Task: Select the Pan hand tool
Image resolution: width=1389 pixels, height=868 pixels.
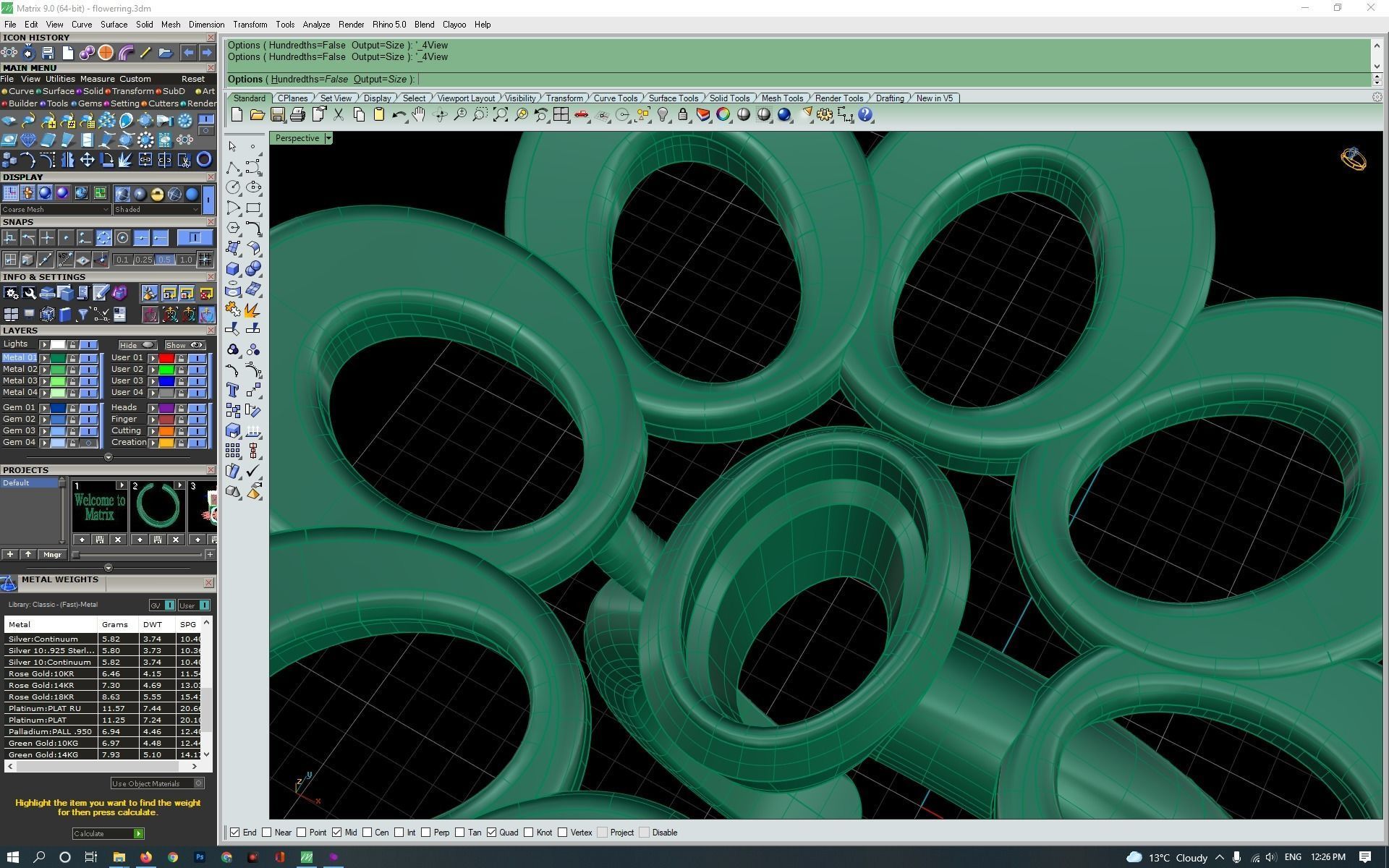Action: [x=419, y=115]
